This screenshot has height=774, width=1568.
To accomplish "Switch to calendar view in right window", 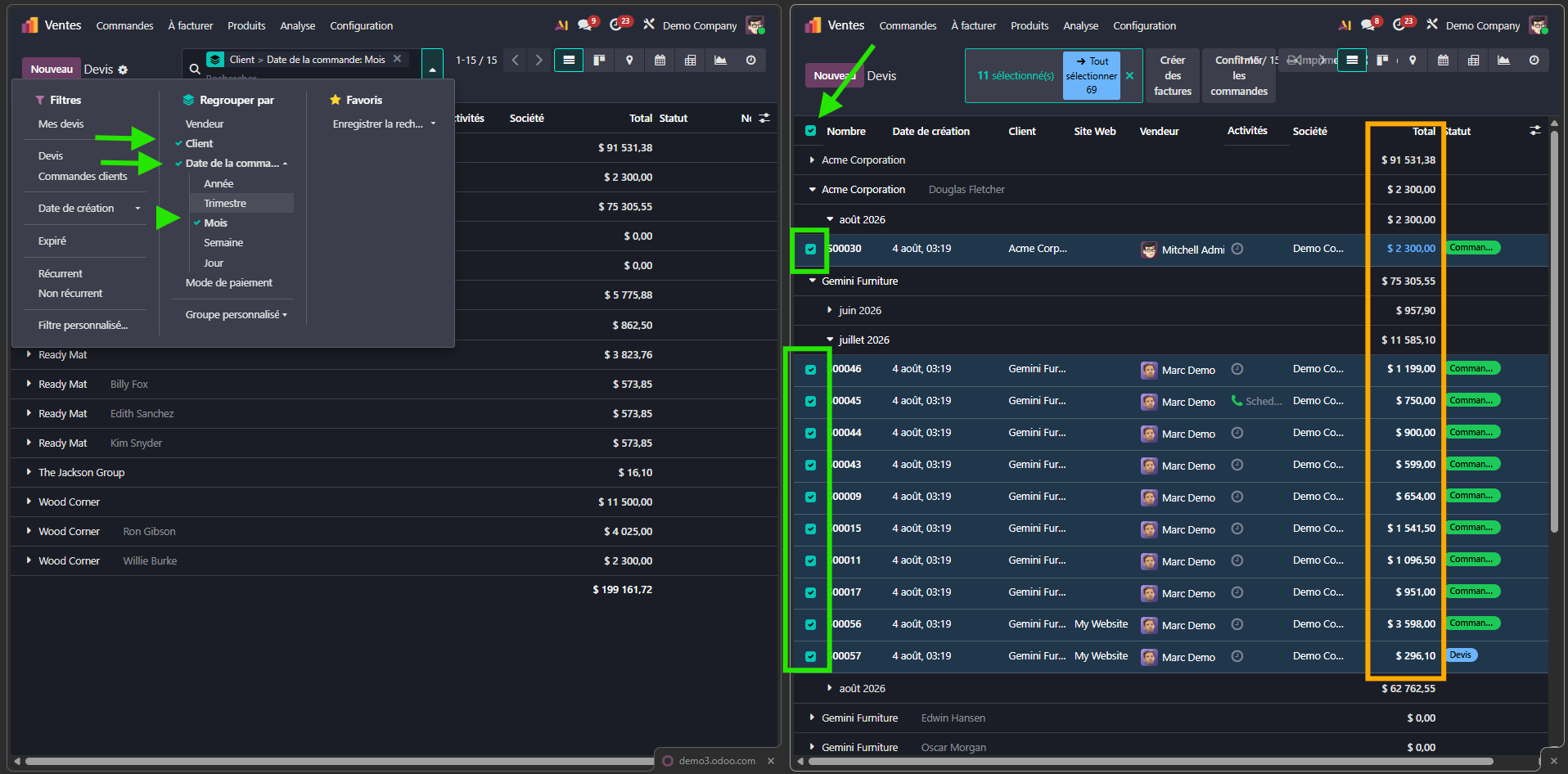I will (x=1443, y=60).
